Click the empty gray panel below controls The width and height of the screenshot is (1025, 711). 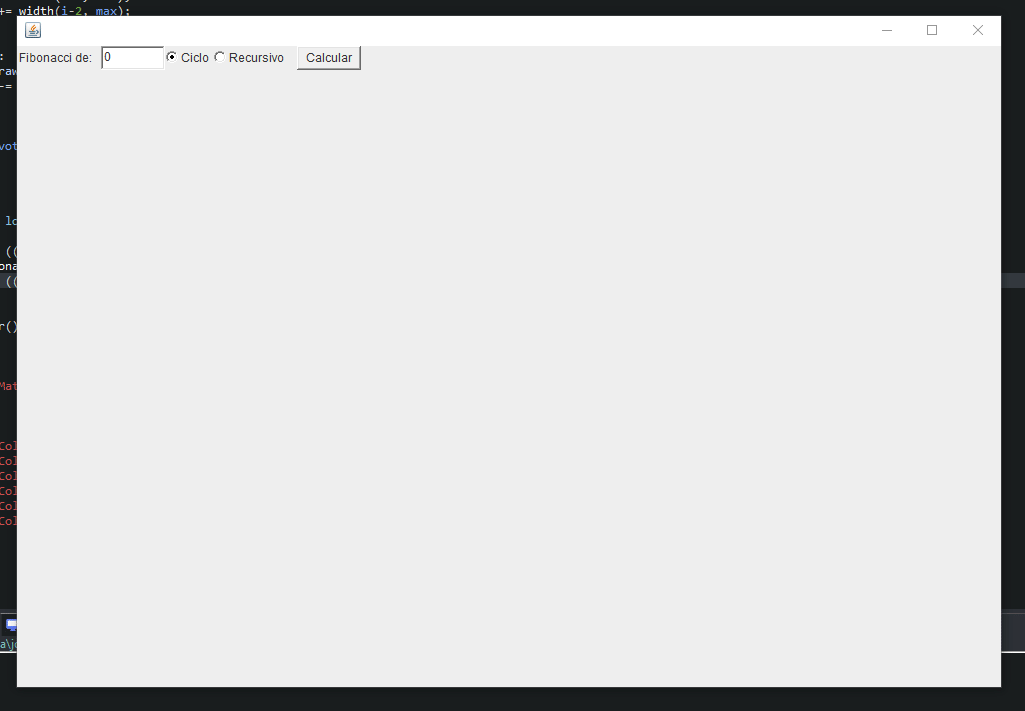pos(509,378)
